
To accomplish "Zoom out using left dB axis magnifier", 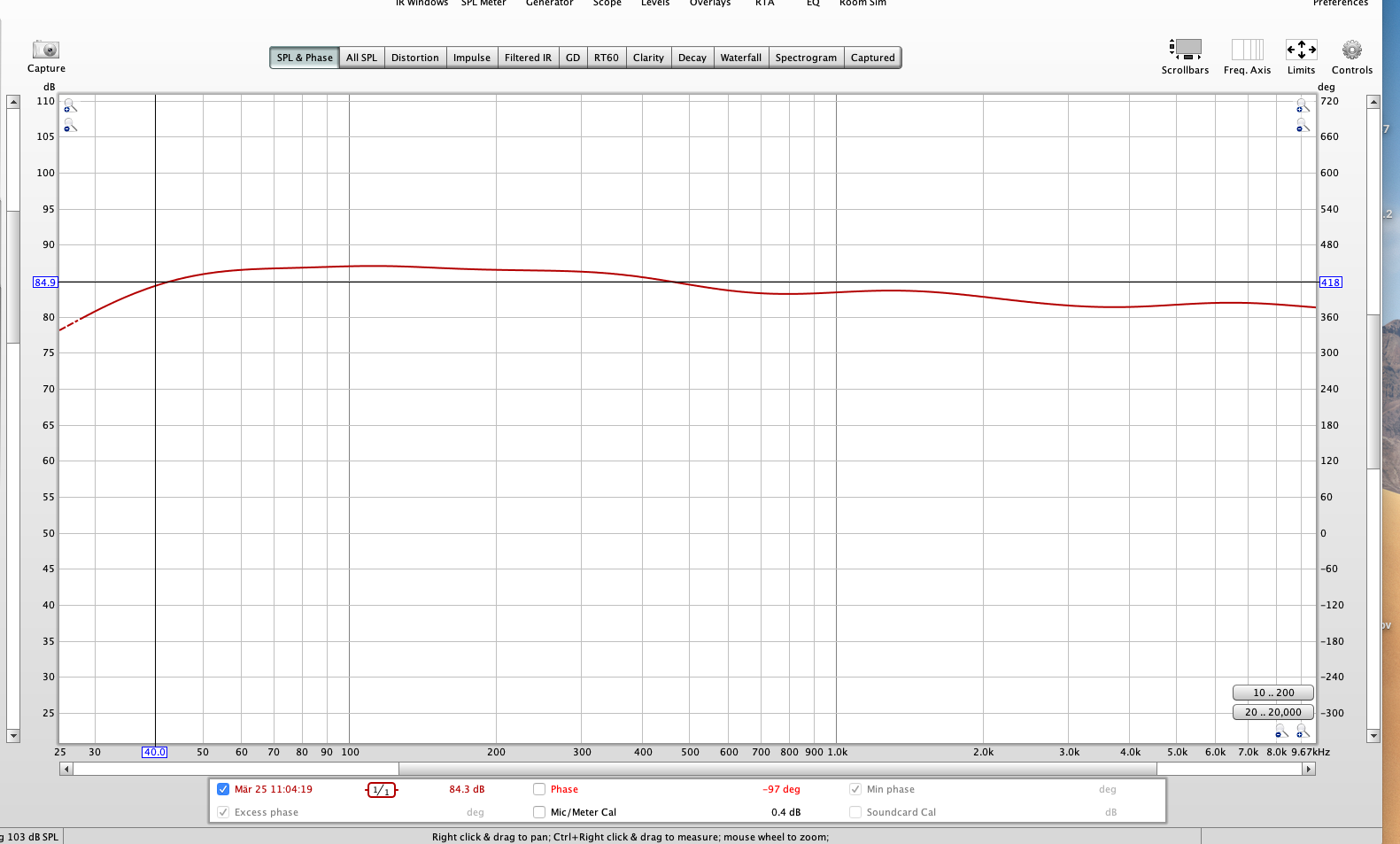I will [x=70, y=127].
